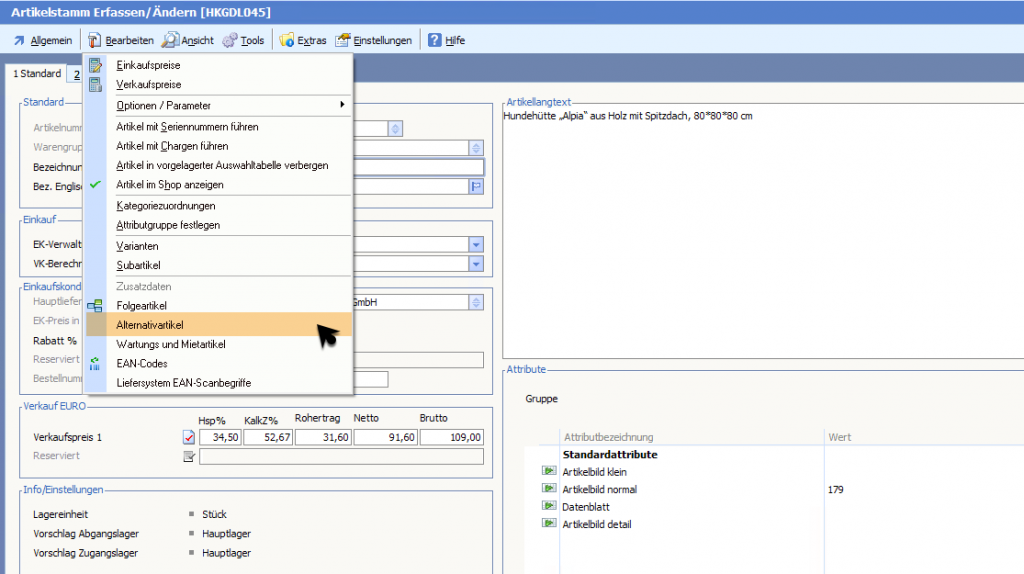The width and height of the screenshot is (1024, 574).
Task: Click the EAN-Codes barcode icon
Action: 96,364
